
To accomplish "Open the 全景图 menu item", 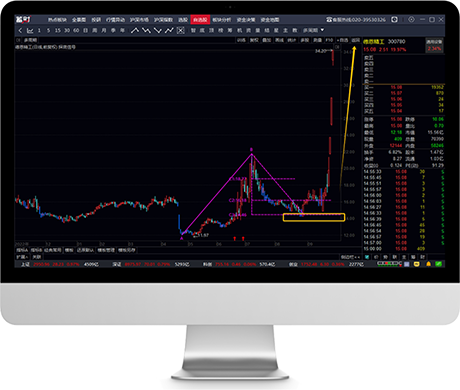I will click(x=79, y=20).
